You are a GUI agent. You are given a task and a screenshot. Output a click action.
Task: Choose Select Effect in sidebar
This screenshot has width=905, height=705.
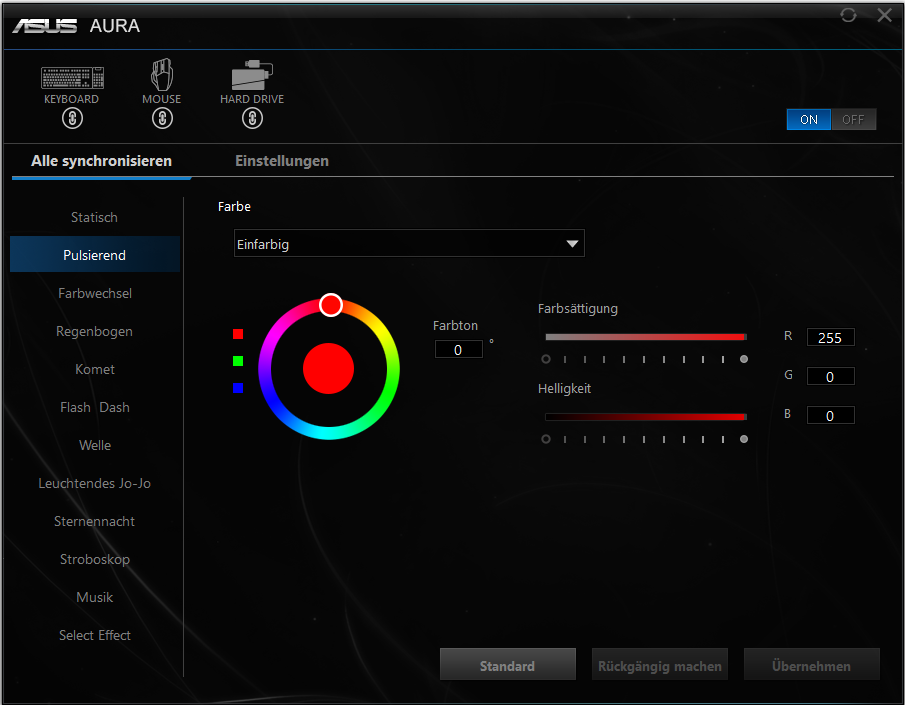coord(95,635)
